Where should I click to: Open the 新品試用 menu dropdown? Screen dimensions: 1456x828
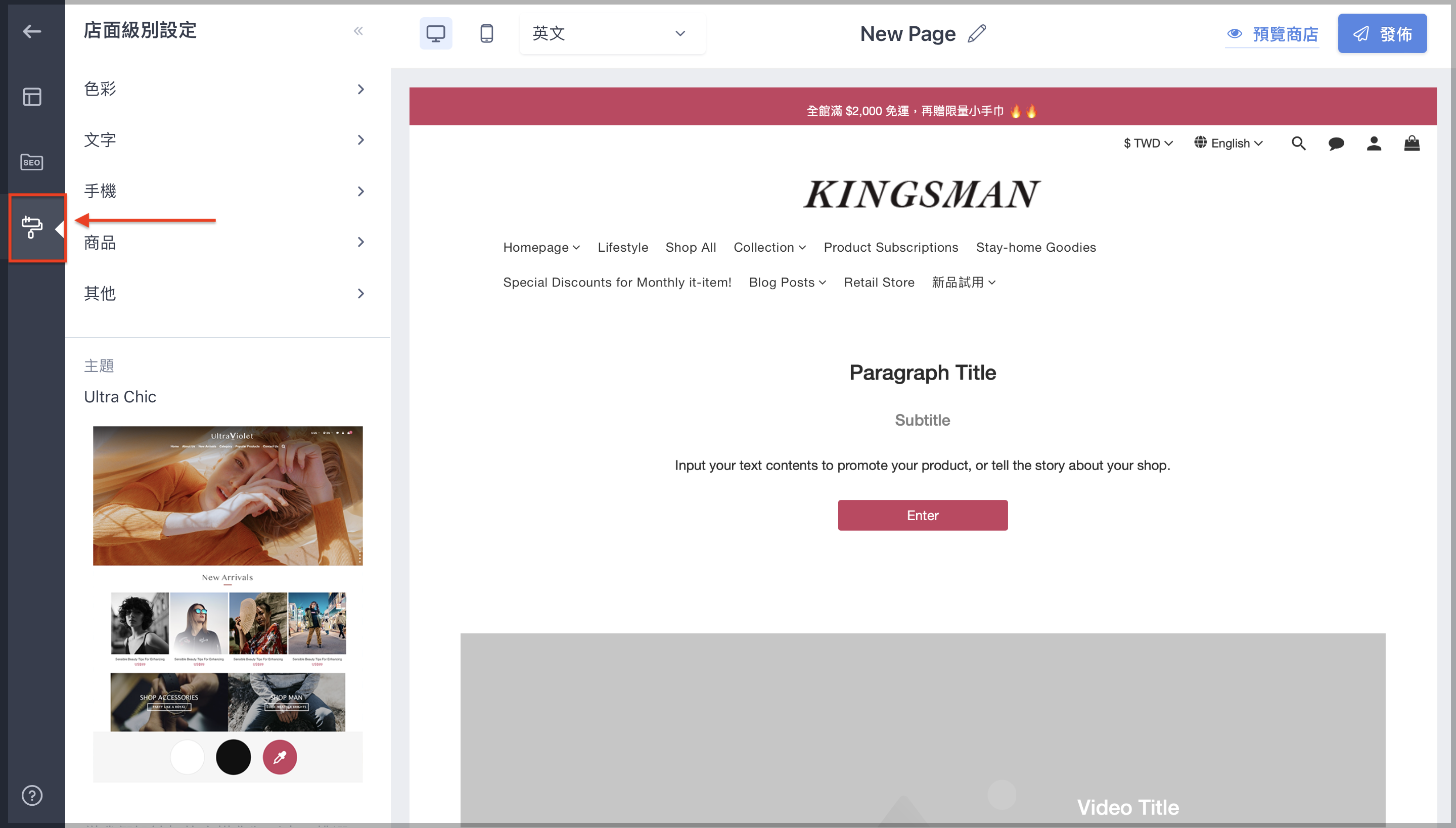pos(964,283)
